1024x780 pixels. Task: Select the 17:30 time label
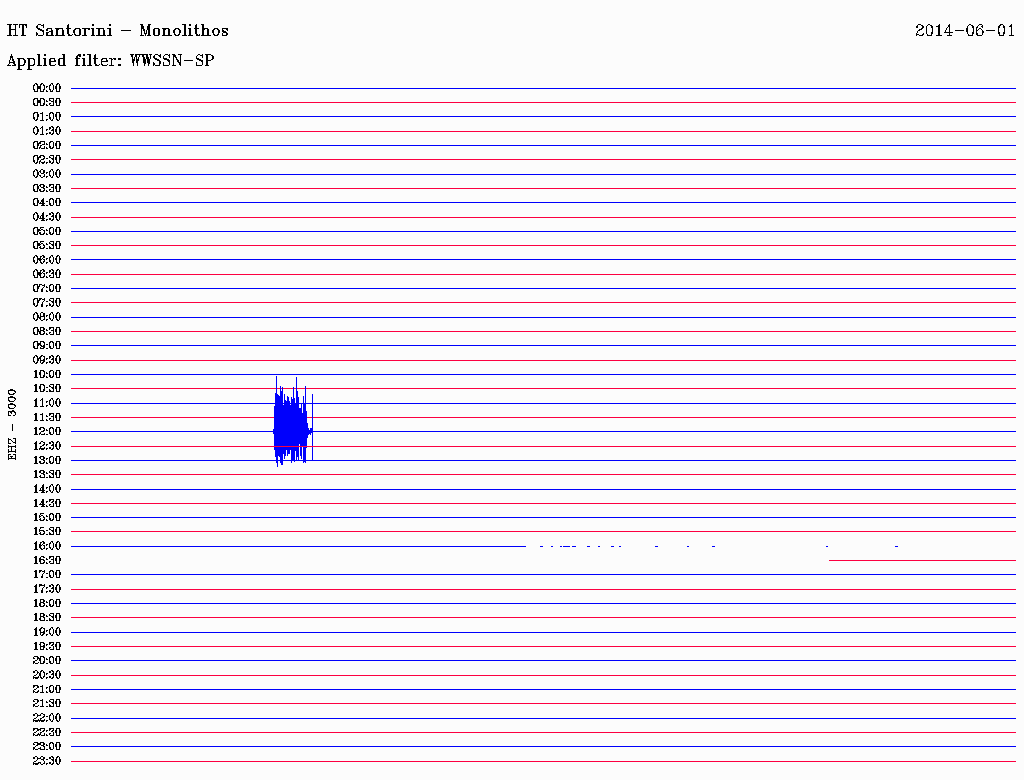pyautogui.click(x=47, y=589)
